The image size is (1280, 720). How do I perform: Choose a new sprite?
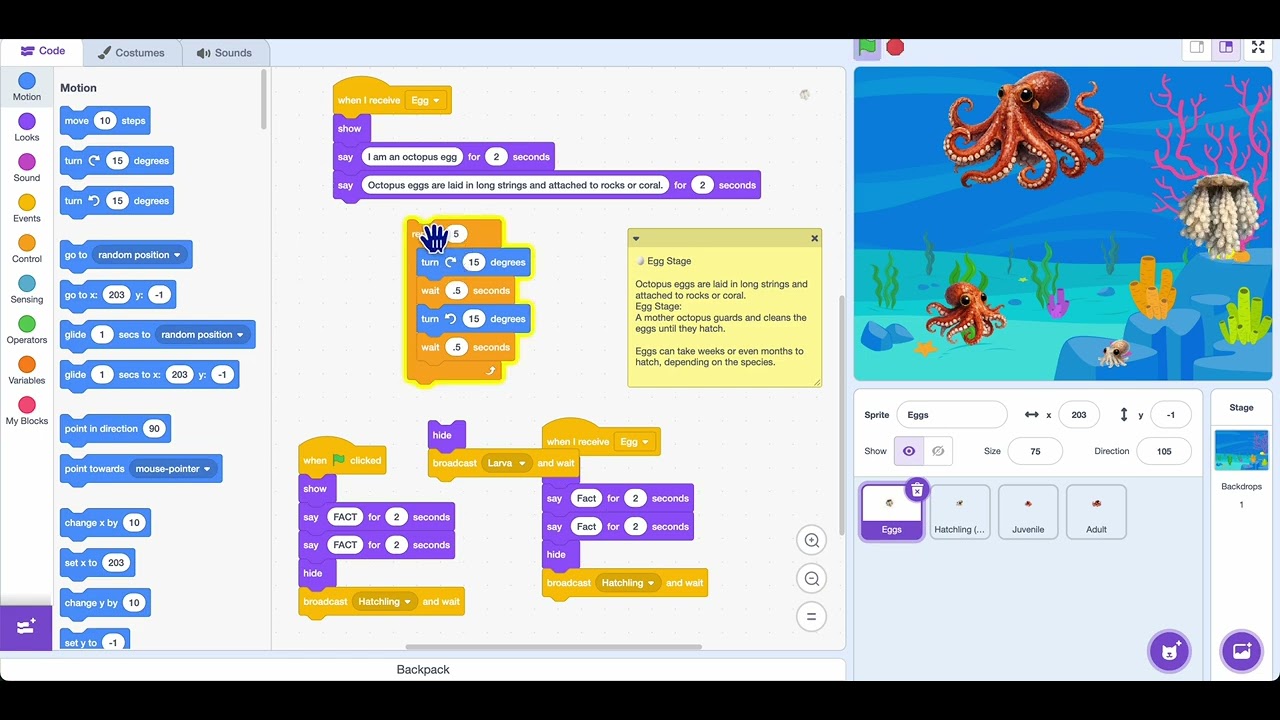click(1169, 651)
